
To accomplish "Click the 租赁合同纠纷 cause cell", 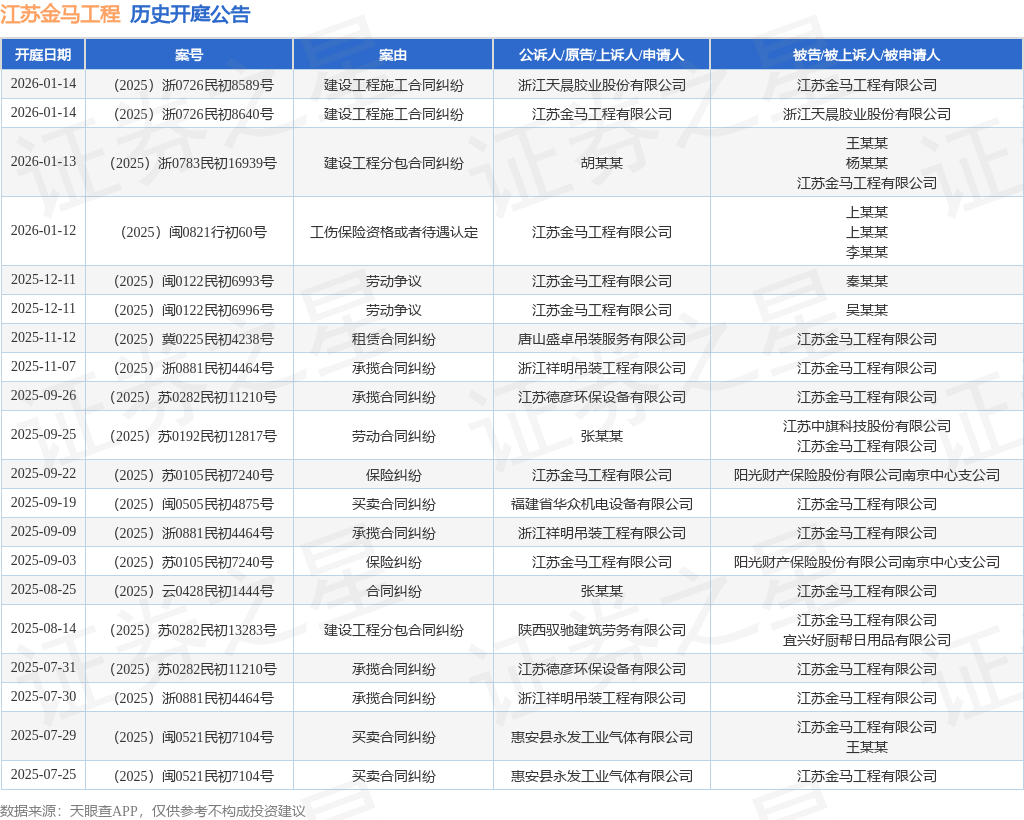I will (x=394, y=339).
